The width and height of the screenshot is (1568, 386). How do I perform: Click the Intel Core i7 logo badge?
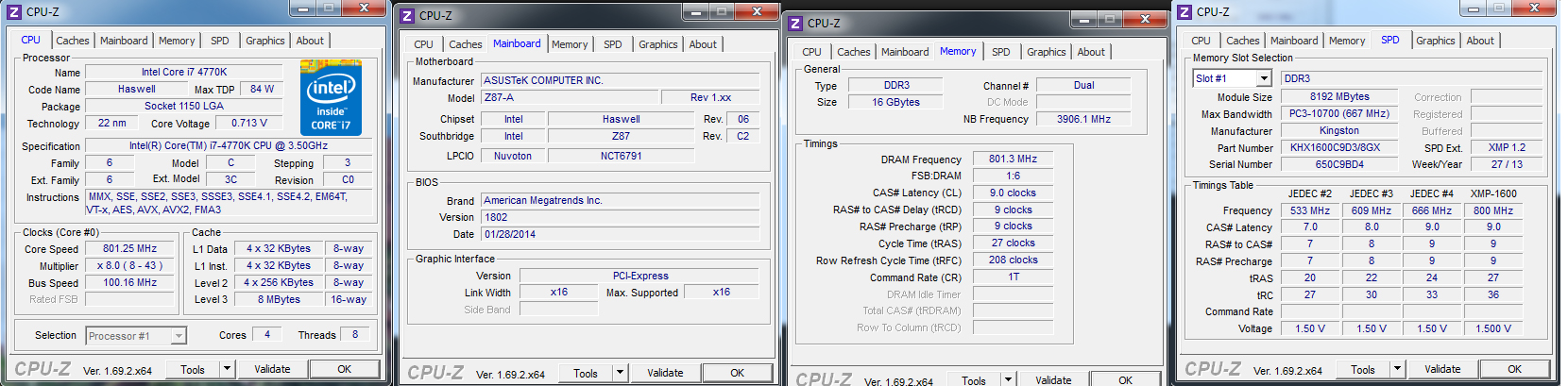pyautogui.click(x=331, y=98)
